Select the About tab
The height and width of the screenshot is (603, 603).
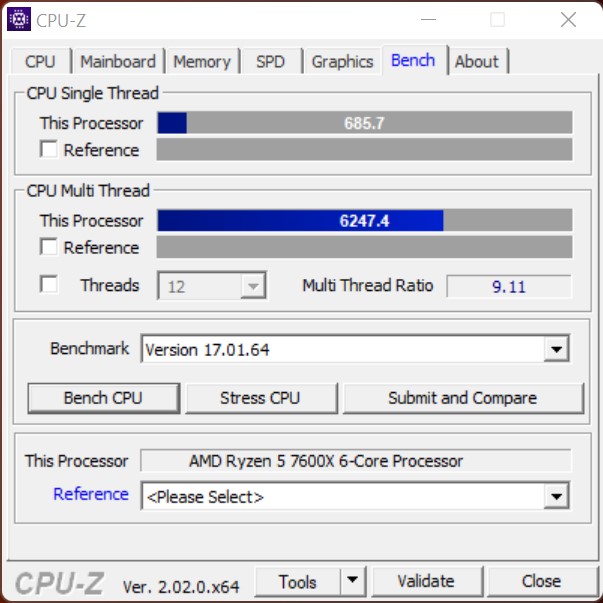tap(477, 62)
